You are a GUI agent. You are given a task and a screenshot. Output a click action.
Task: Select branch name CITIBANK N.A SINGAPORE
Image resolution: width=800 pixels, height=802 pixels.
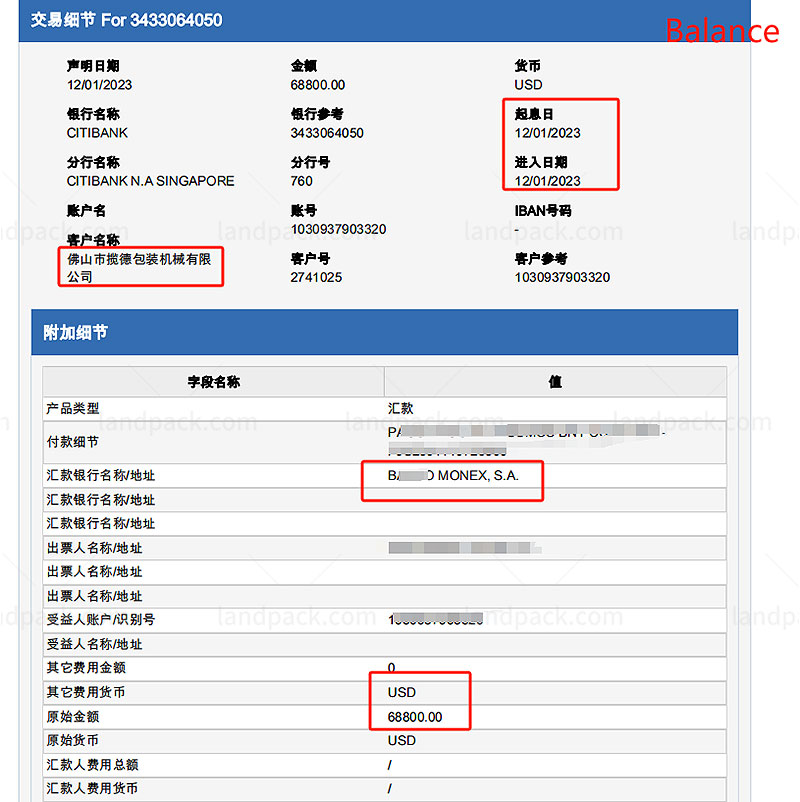coord(150,181)
